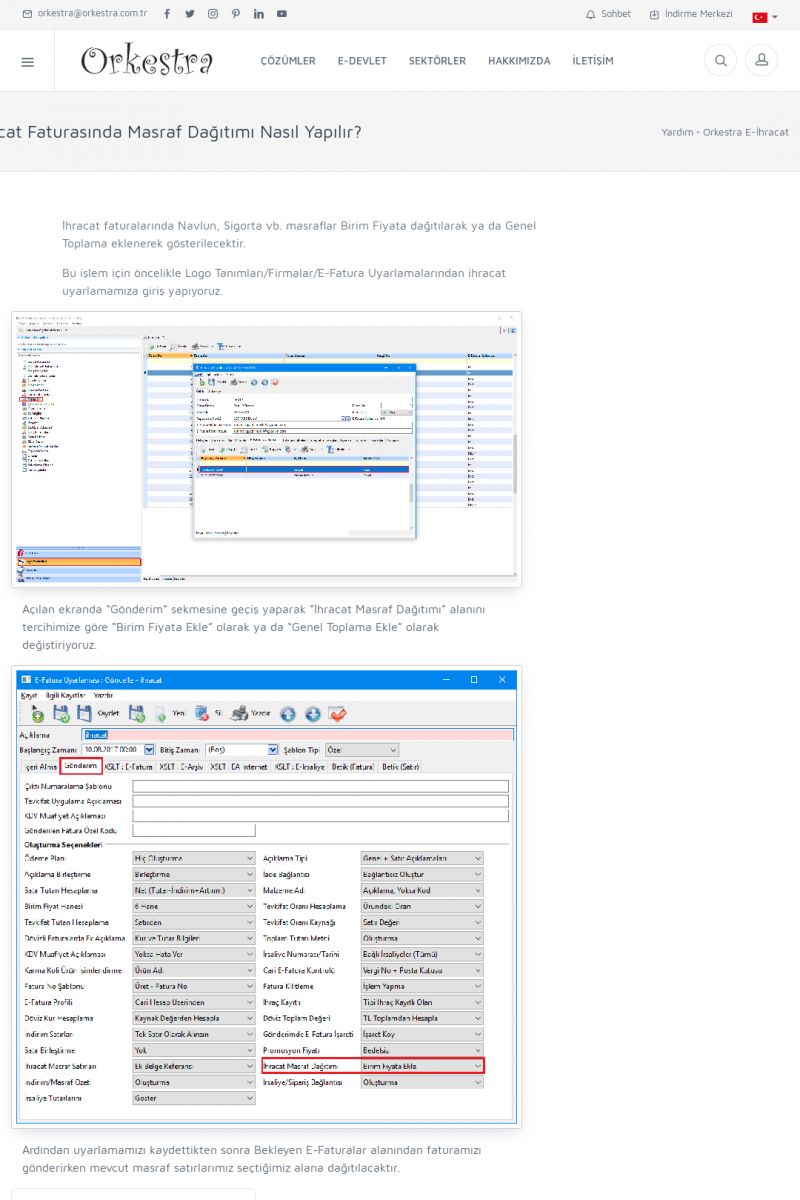The image size is (800, 1200).
Task: Open the YouTube icon link
Action: coord(282,14)
